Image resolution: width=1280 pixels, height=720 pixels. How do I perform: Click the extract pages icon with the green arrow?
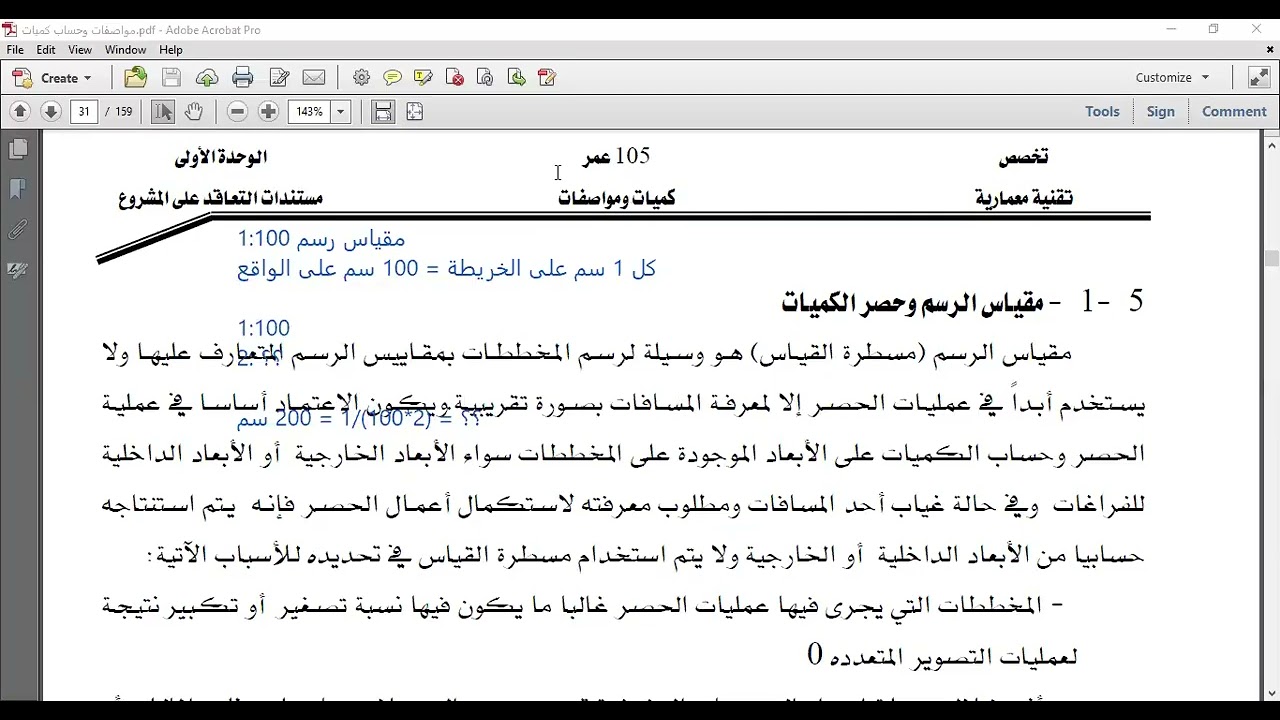coord(516,77)
